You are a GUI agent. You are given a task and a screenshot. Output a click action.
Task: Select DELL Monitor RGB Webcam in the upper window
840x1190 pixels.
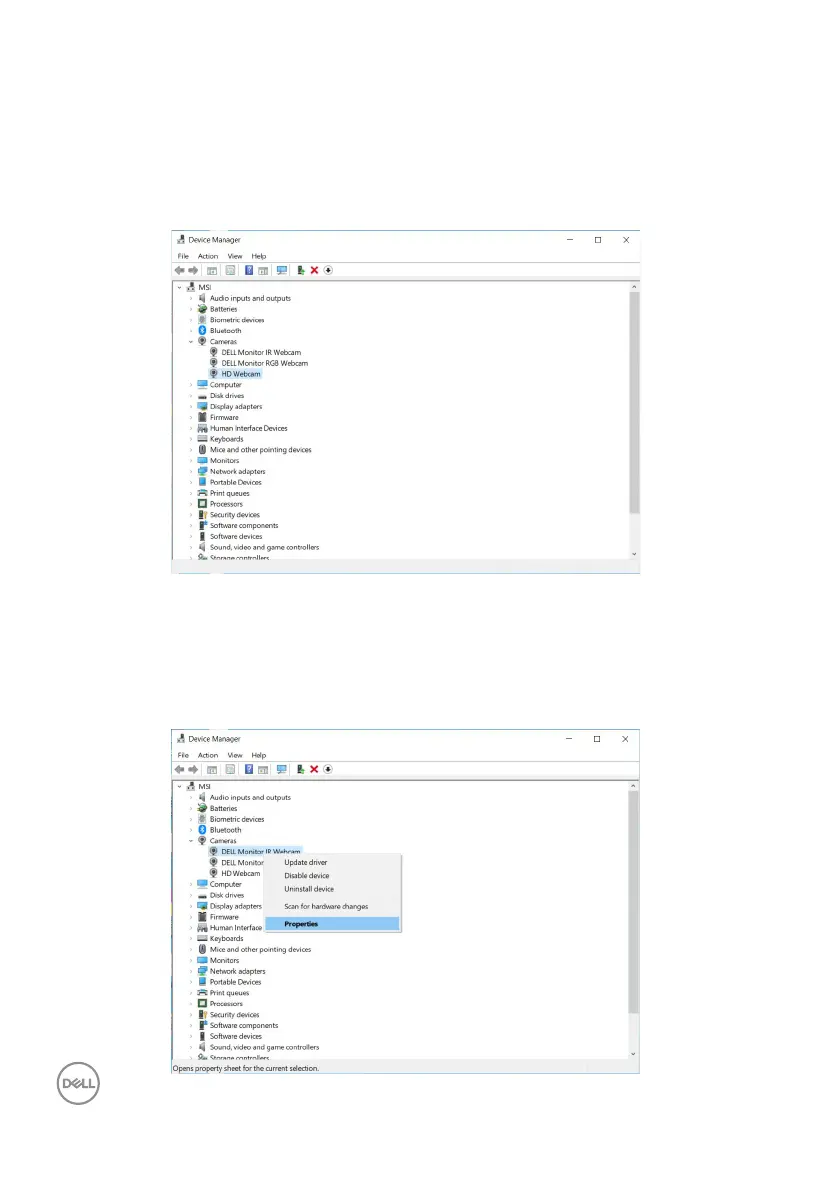tap(264, 363)
